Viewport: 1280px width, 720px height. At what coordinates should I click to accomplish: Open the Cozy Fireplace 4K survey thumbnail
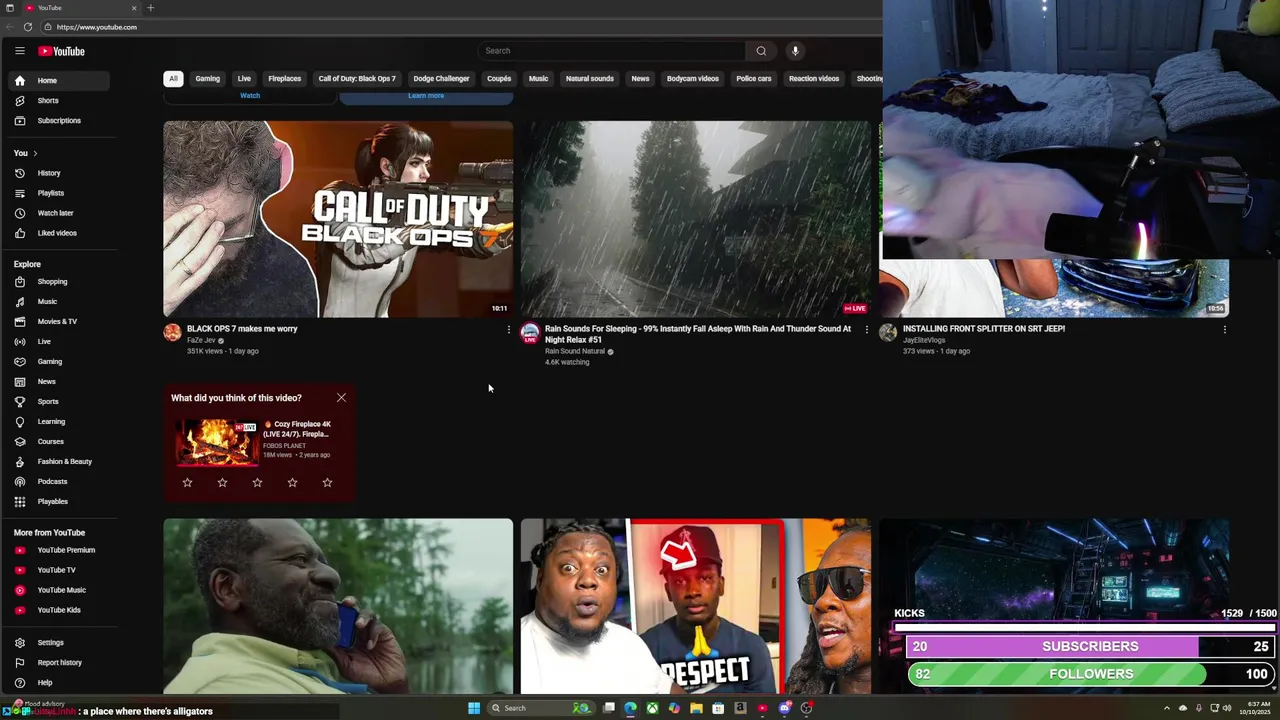(x=217, y=443)
